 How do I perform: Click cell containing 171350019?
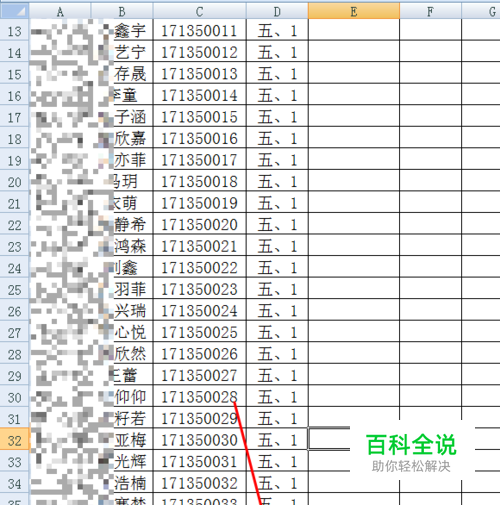tap(199, 203)
